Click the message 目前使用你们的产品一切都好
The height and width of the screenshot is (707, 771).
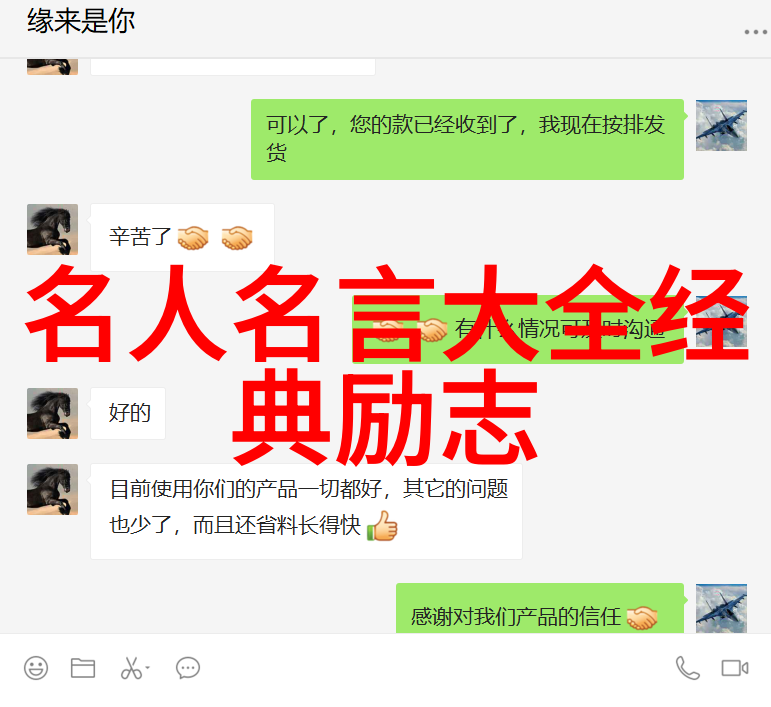coord(306,511)
